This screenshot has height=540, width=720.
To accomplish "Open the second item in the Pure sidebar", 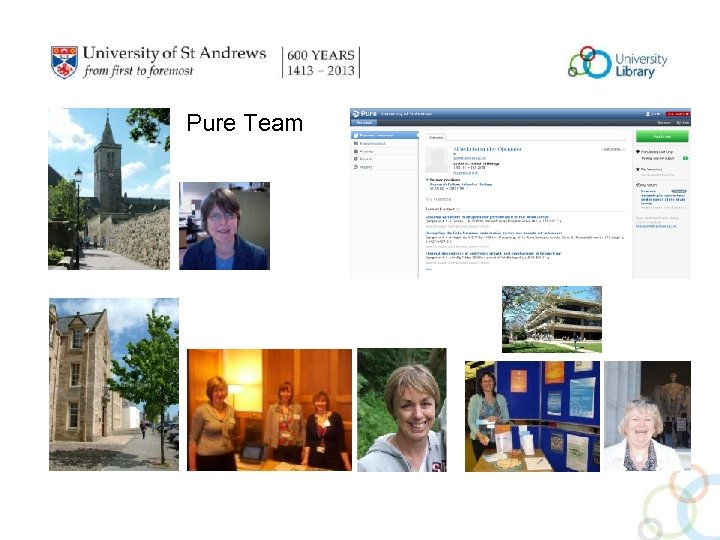I will click(x=385, y=143).
